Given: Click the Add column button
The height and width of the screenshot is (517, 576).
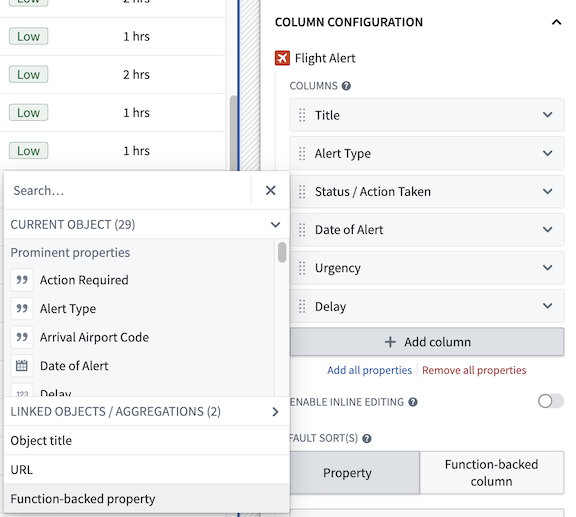Looking at the screenshot, I should coord(427,342).
